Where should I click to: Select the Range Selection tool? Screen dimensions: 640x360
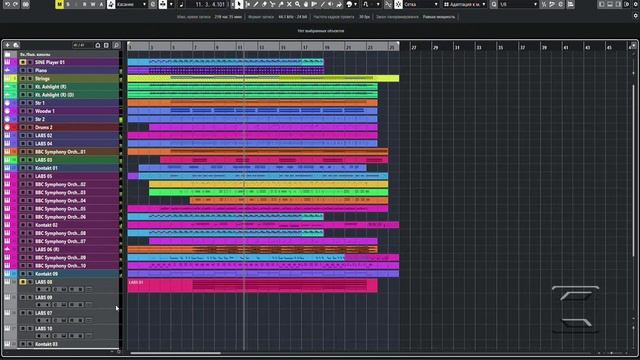pos(248,4)
